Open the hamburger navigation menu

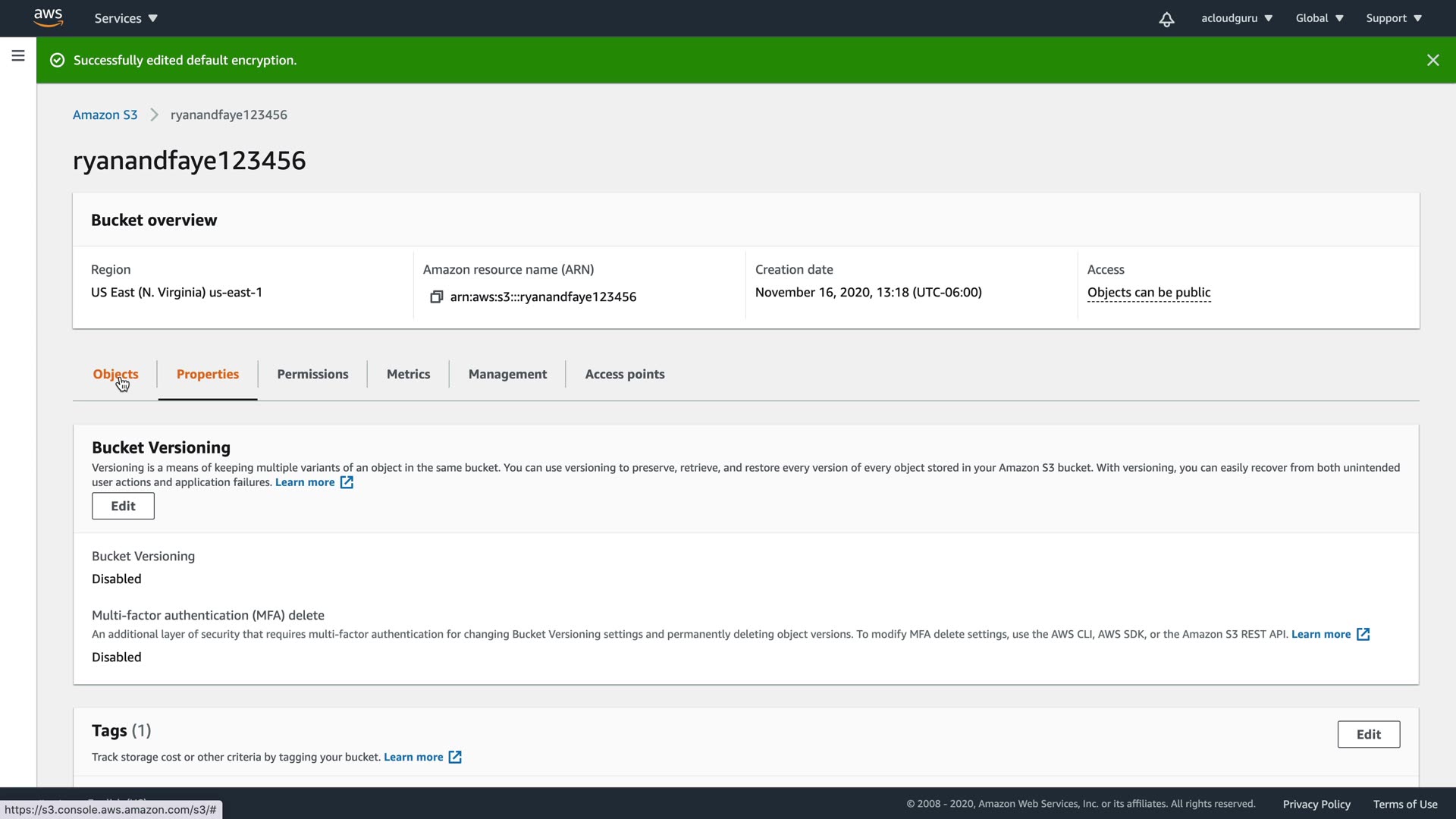[x=18, y=56]
